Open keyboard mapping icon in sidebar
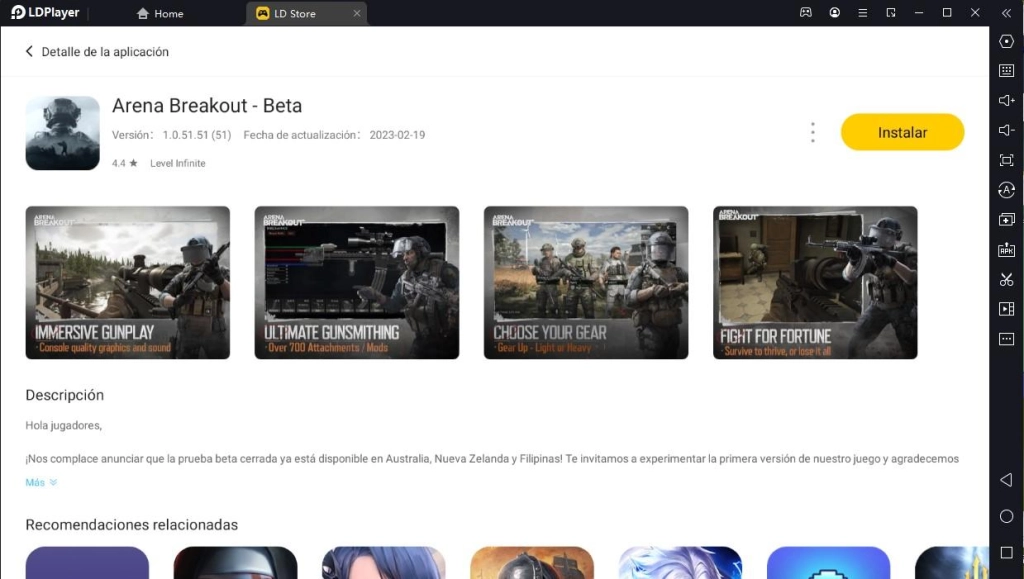 tap(1006, 70)
